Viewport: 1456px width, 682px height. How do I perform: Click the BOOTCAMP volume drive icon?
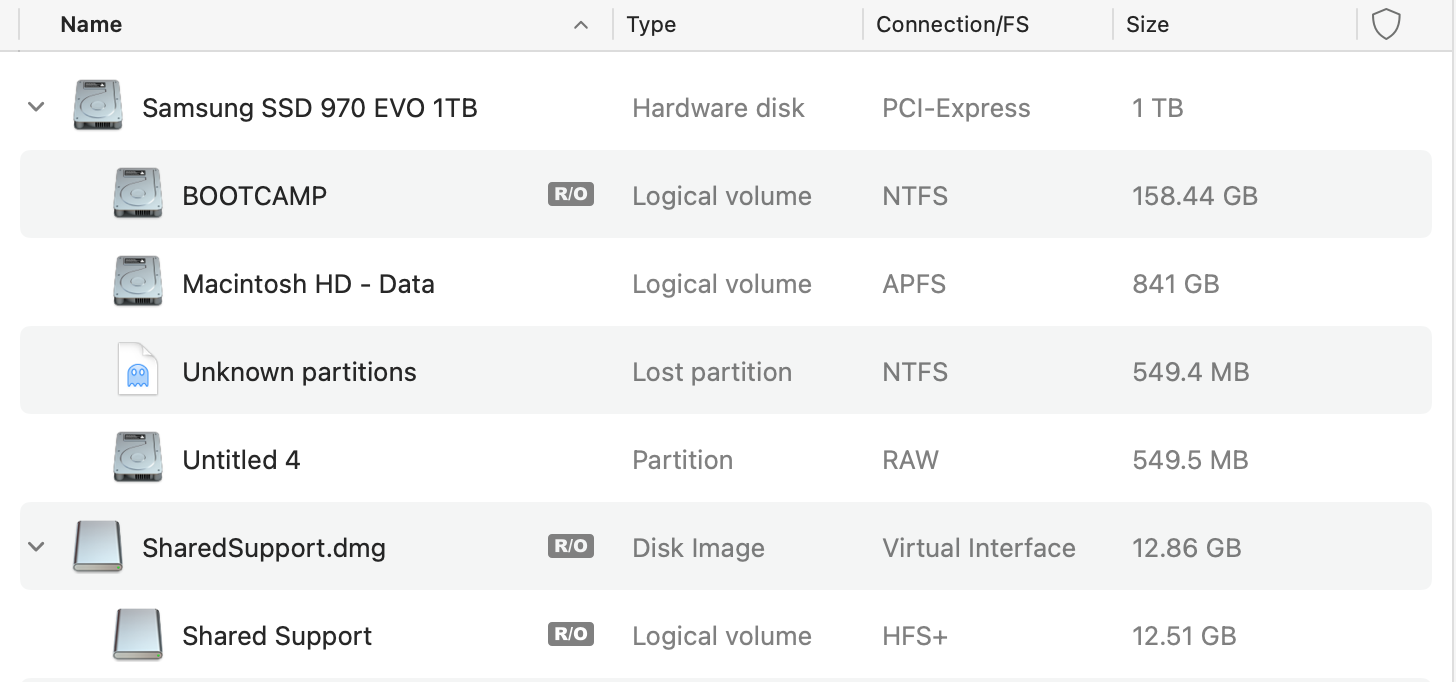point(138,194)
